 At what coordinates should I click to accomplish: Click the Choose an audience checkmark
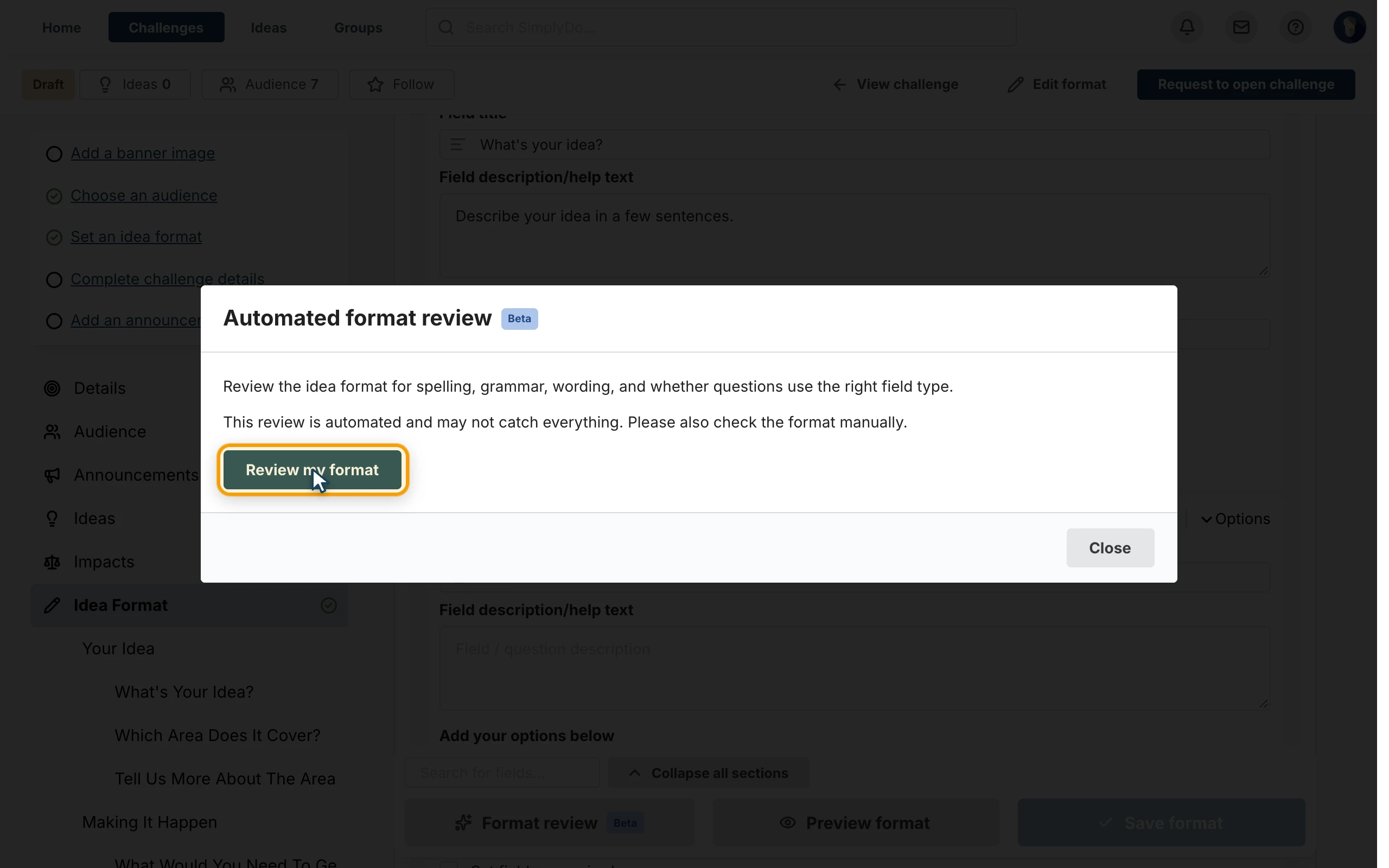53,196
